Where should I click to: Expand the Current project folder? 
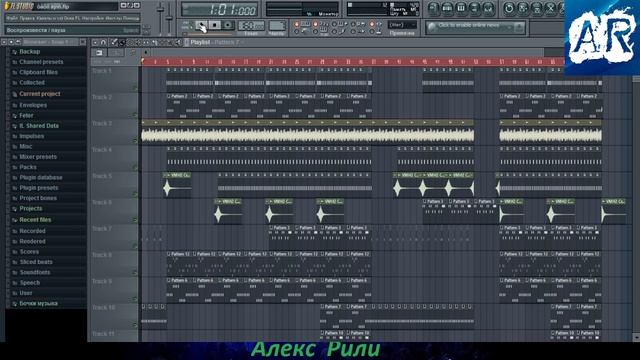pos(40,94)
